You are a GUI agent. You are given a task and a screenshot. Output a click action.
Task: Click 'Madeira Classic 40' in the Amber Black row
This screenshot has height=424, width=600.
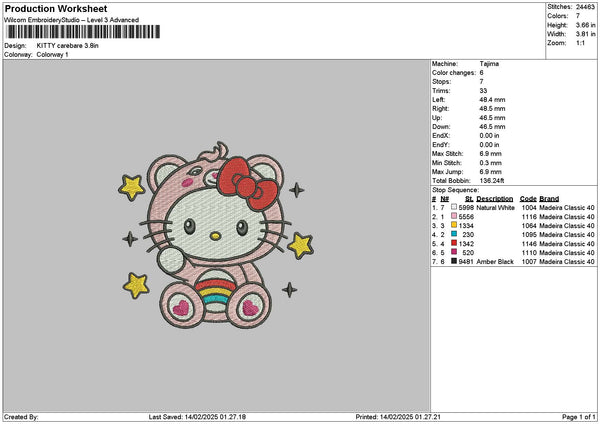(567, 262)
